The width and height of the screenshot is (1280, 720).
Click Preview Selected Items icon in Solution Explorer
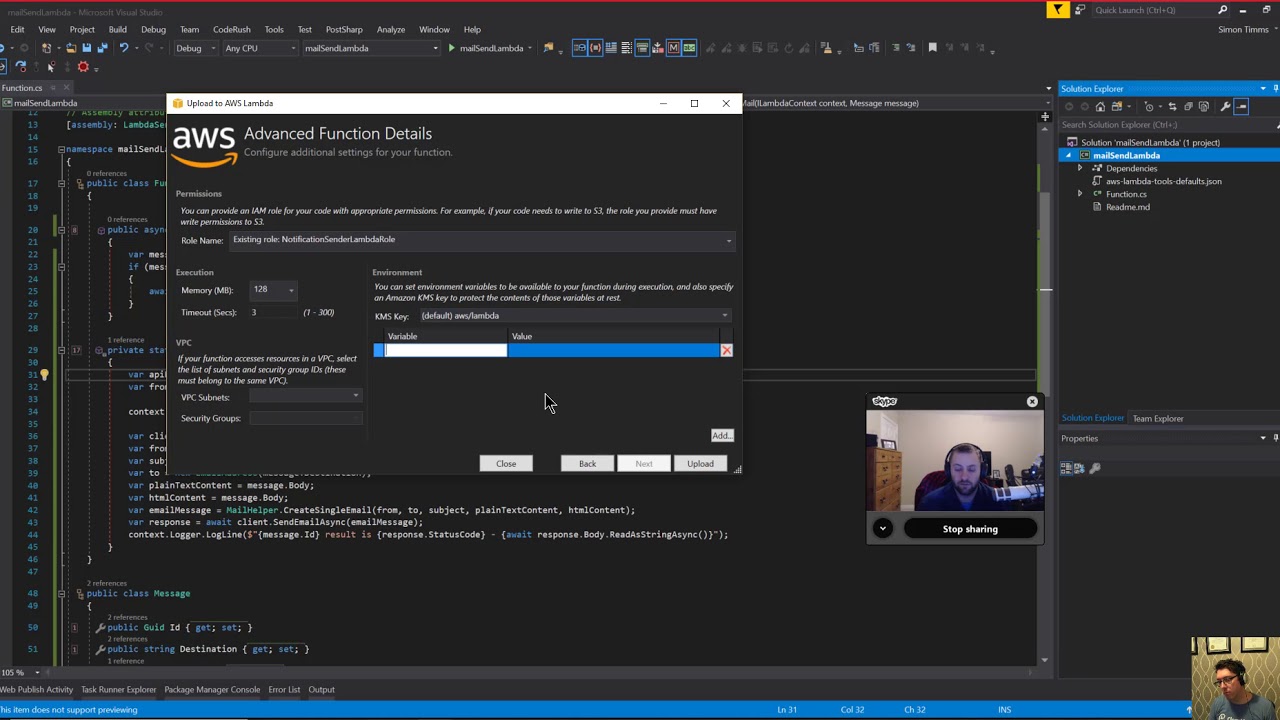(1242, 106)
